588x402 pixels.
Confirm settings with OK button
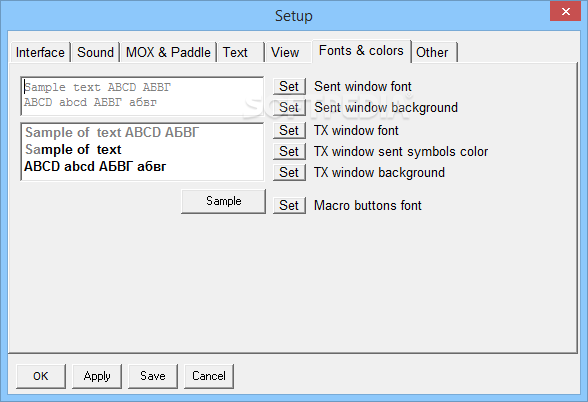point(41,376)
